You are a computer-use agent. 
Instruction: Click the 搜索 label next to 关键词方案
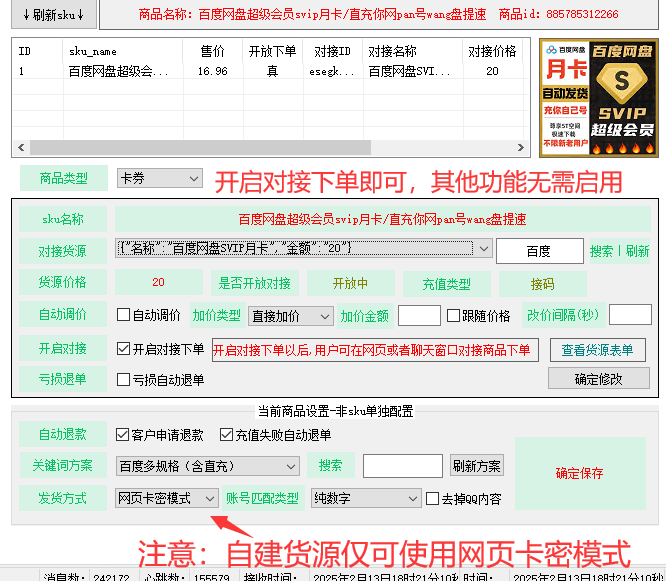tap(330, 465)
